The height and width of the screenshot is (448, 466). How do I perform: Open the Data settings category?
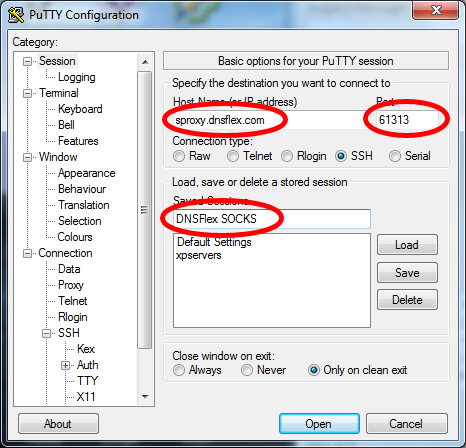coord(69,269)
